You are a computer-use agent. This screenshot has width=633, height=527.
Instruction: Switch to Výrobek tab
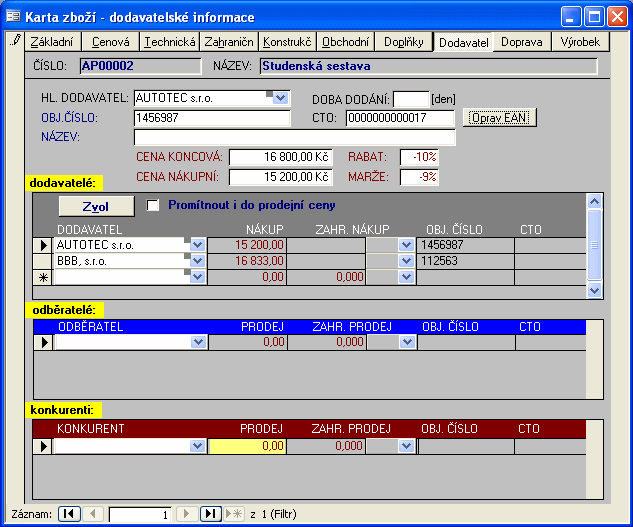click(580, 42)
